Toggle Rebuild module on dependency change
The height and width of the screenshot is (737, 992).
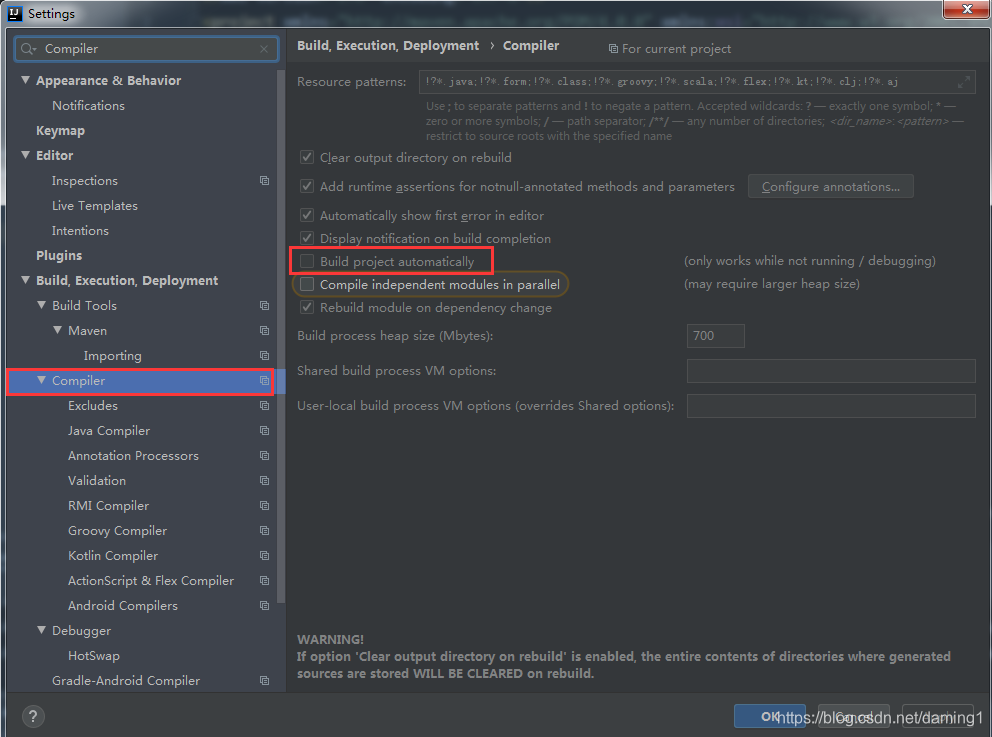pyautogui.click(x=307, y=307)
